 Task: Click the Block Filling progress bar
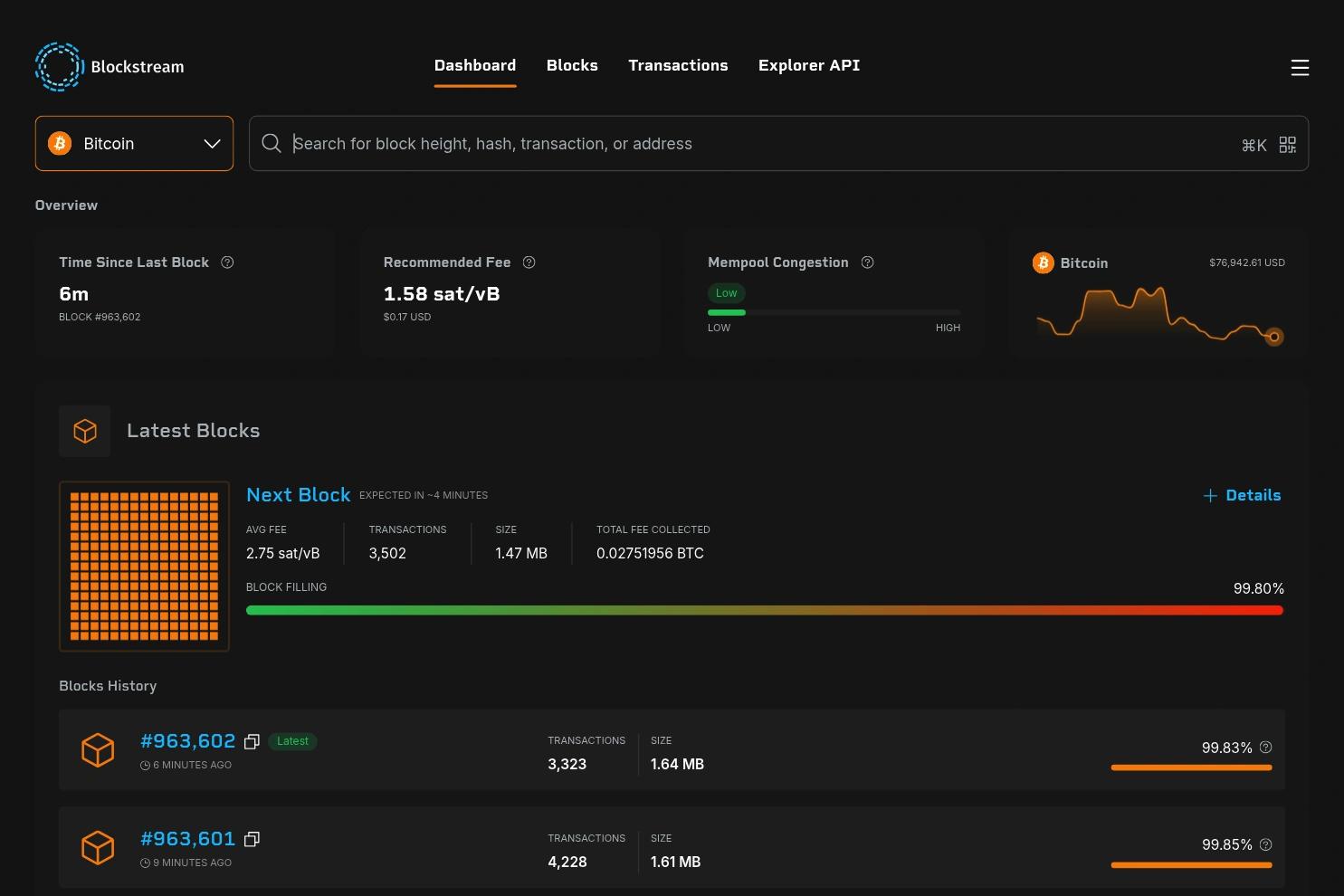765,610
